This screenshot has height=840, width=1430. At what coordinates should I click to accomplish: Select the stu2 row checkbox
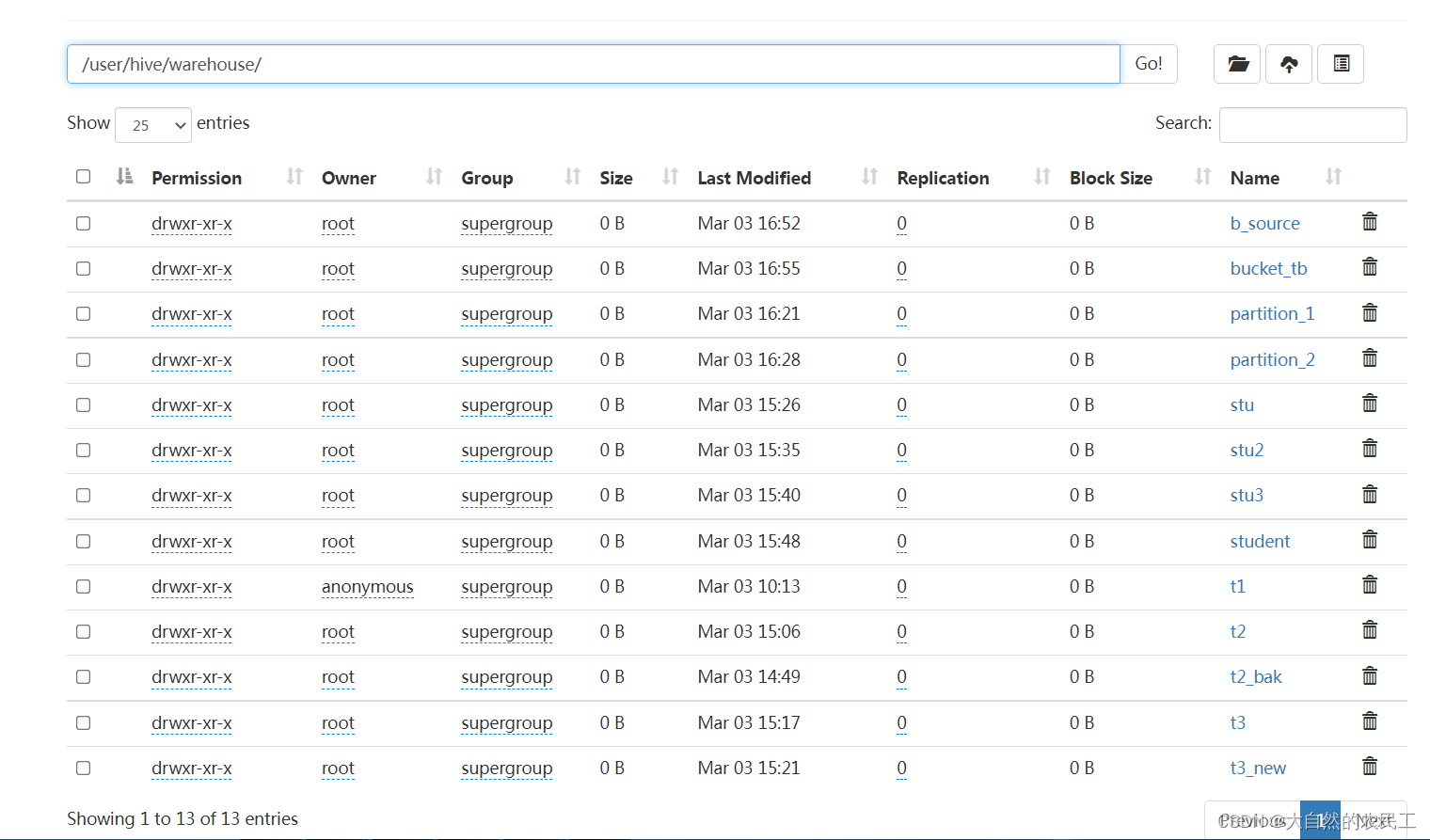tap(84, 451)
